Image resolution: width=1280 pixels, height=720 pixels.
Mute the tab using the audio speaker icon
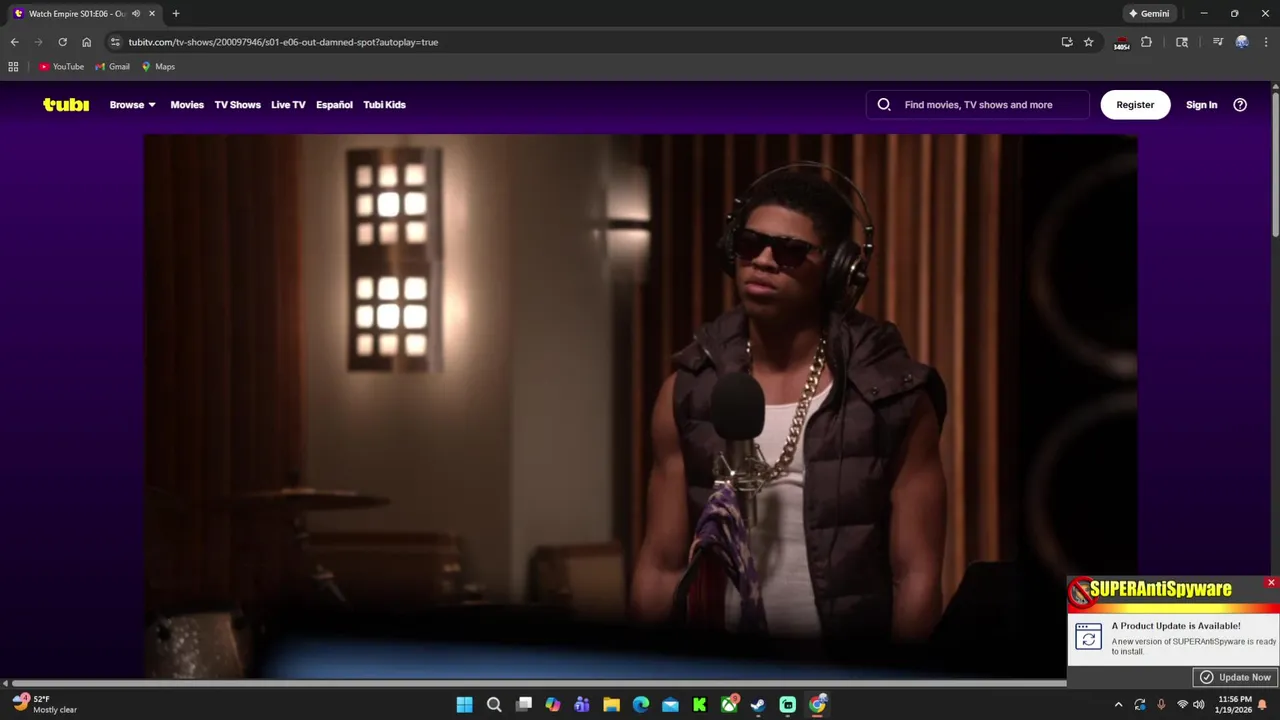(x=136, y=13)
